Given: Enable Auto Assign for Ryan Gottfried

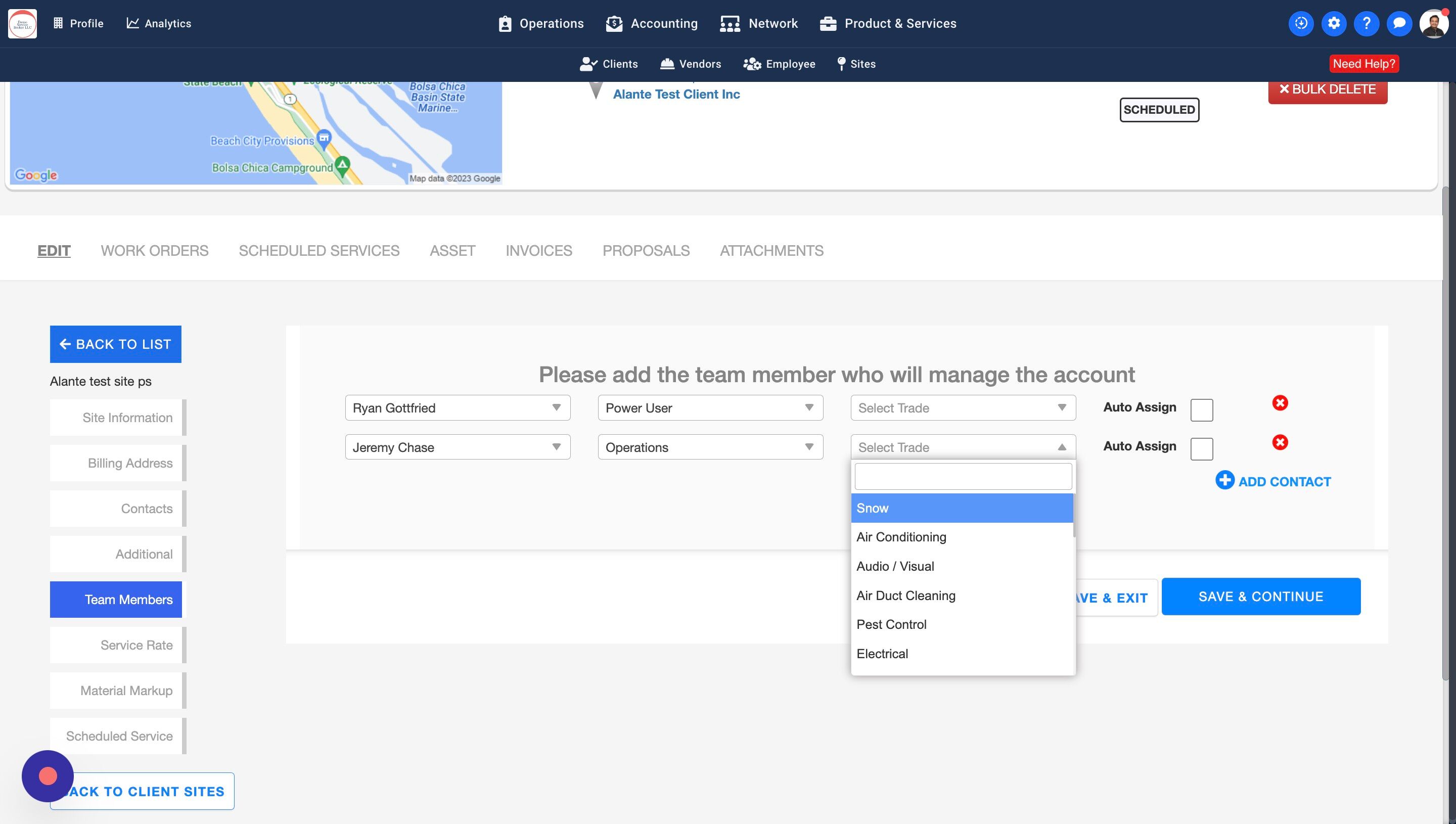Looking at the screenshot, I should [x=1201, y=410].
